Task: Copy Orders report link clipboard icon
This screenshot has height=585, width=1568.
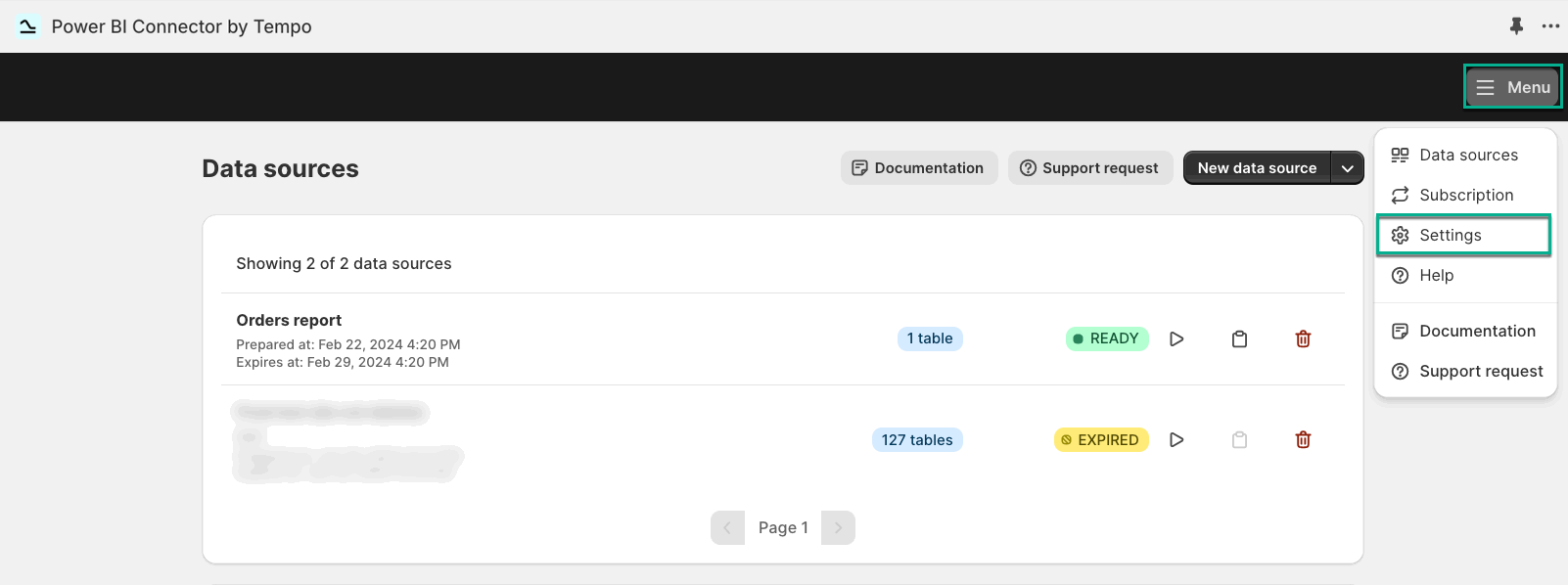Action: coord(1239,338)
